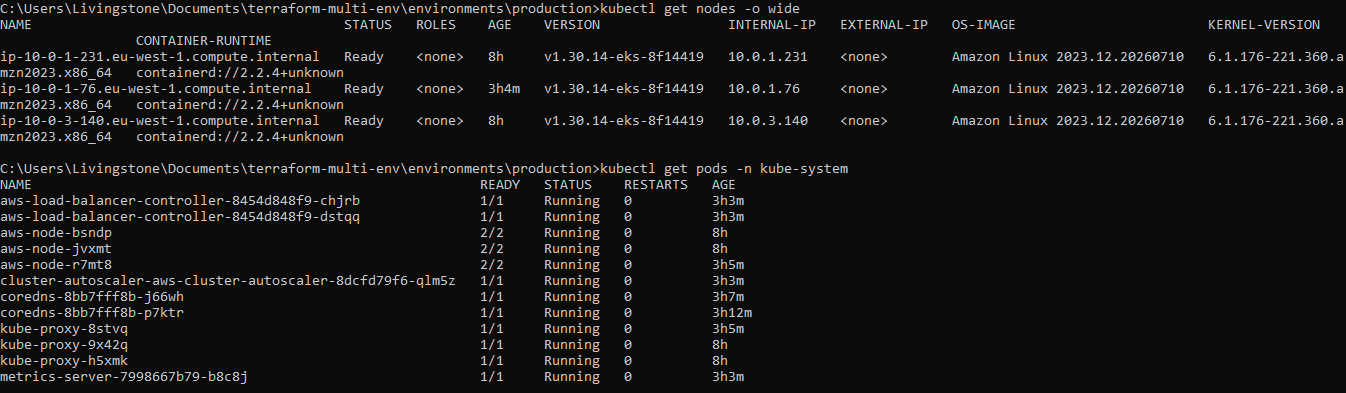Click the OS-IMAGE column header
This screenshot has height=393, width=1346.
tap(984, 25)
